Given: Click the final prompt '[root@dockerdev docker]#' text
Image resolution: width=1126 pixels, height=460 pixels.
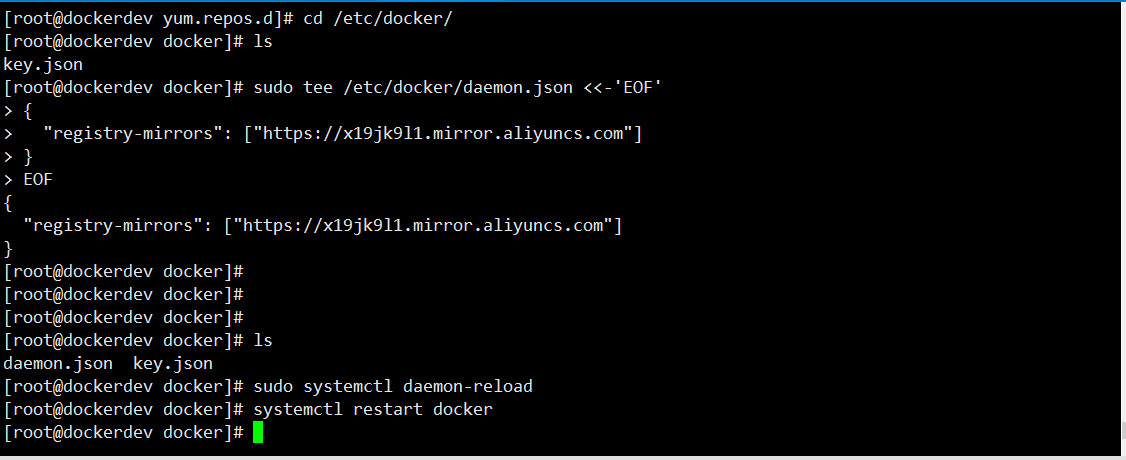Looking at the screenshot, I should [x=124, y=433].
